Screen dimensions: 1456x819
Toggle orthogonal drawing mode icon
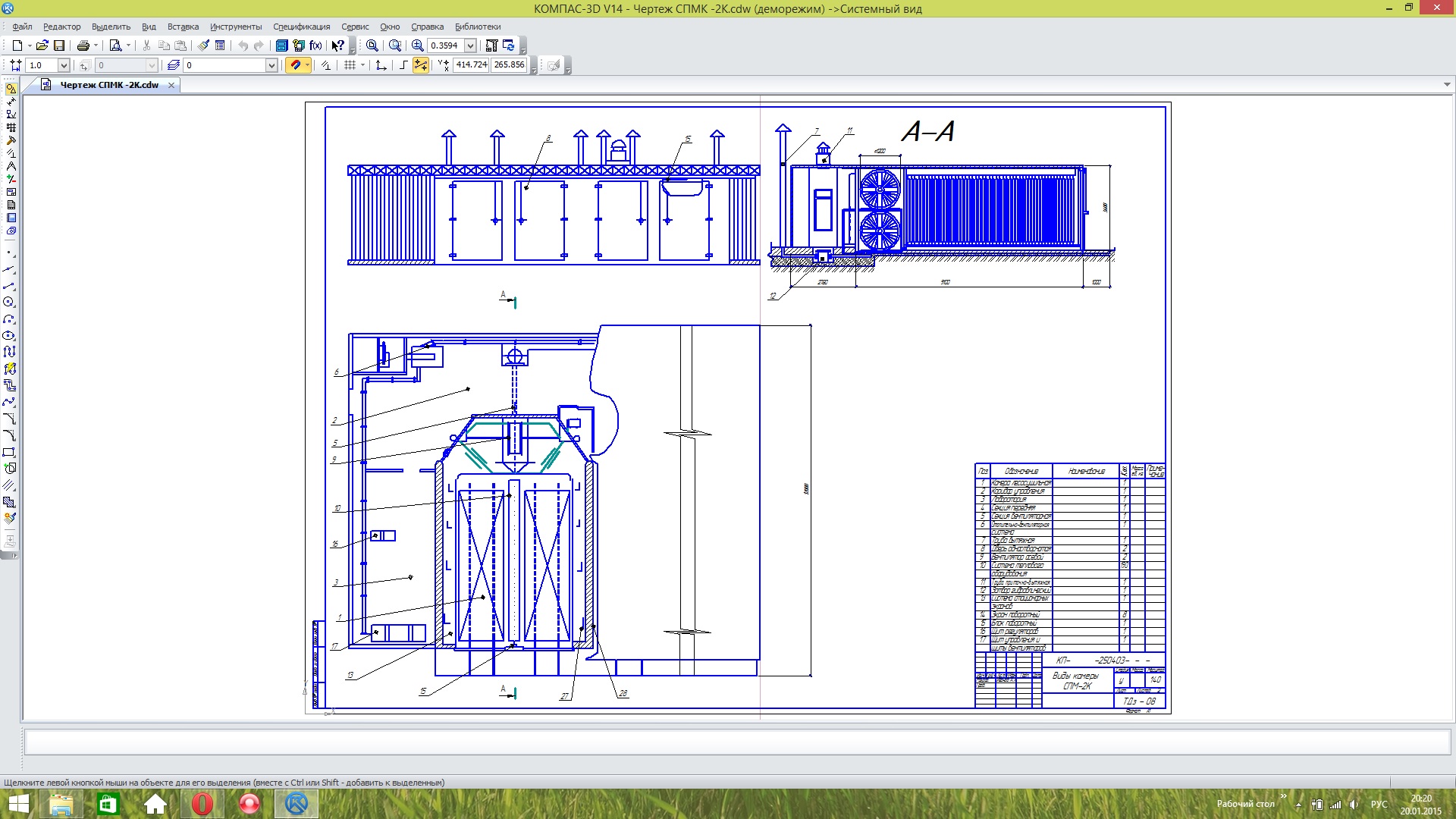coord(403,65)
